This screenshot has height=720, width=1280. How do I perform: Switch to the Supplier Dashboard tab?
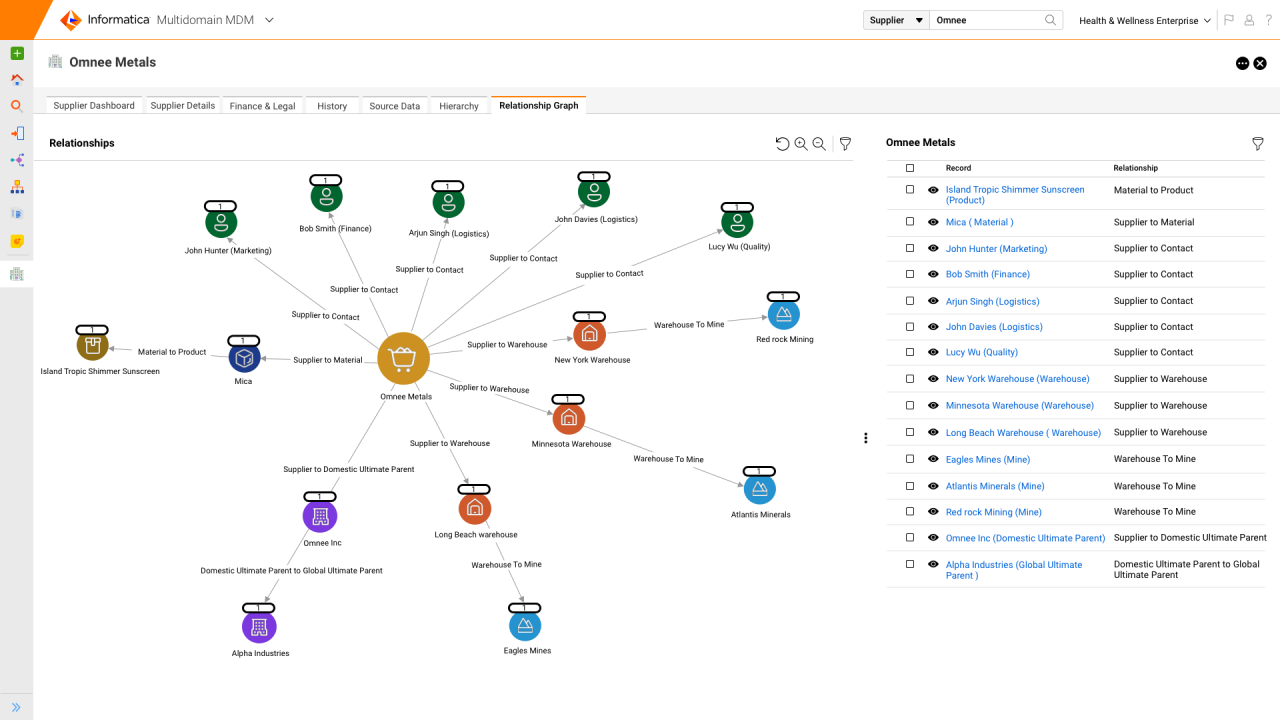coord(94,105)
